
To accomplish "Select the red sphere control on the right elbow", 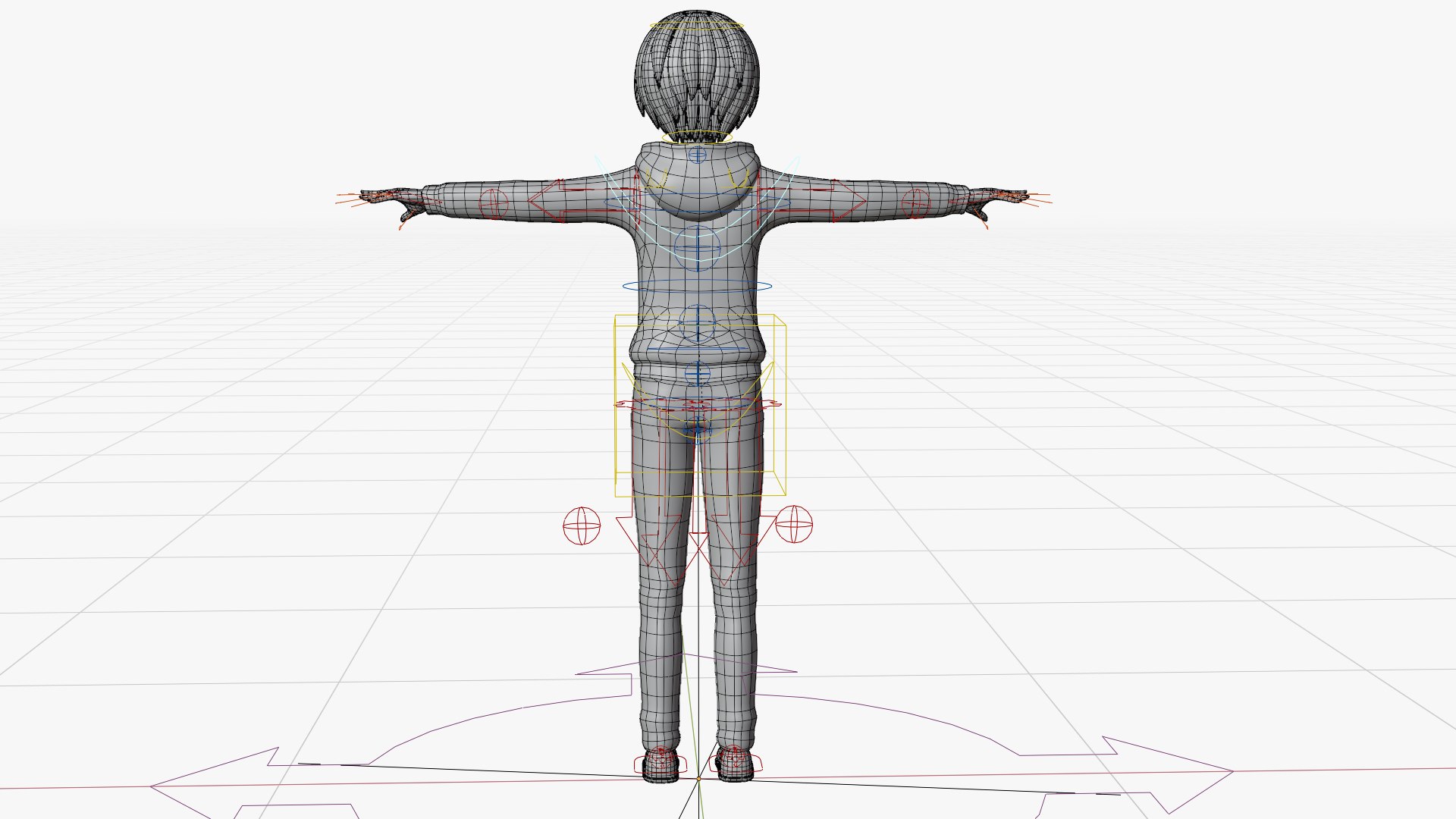I will [915, 202].
